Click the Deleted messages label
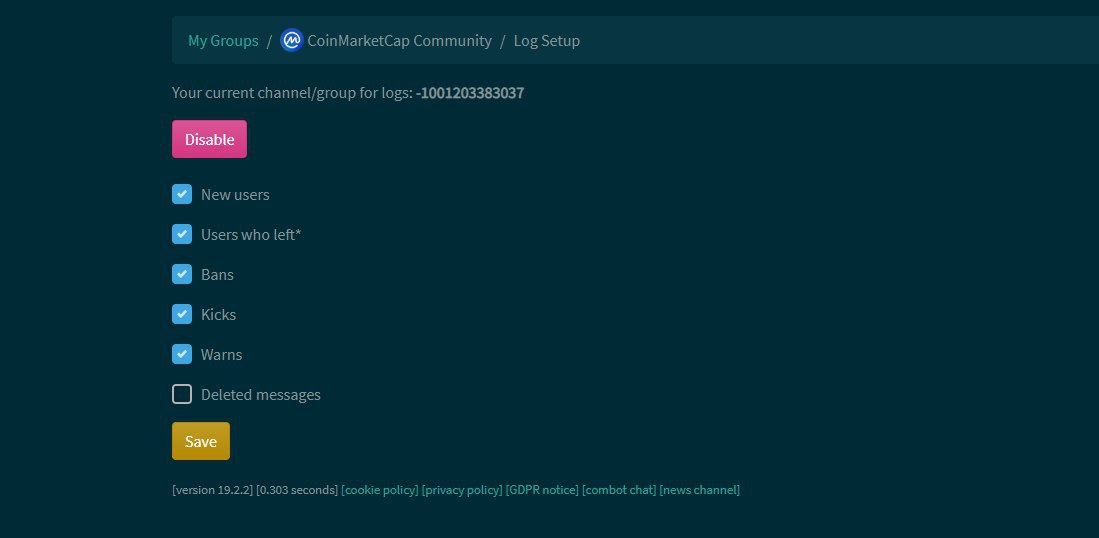 click(x=261, y=394)
